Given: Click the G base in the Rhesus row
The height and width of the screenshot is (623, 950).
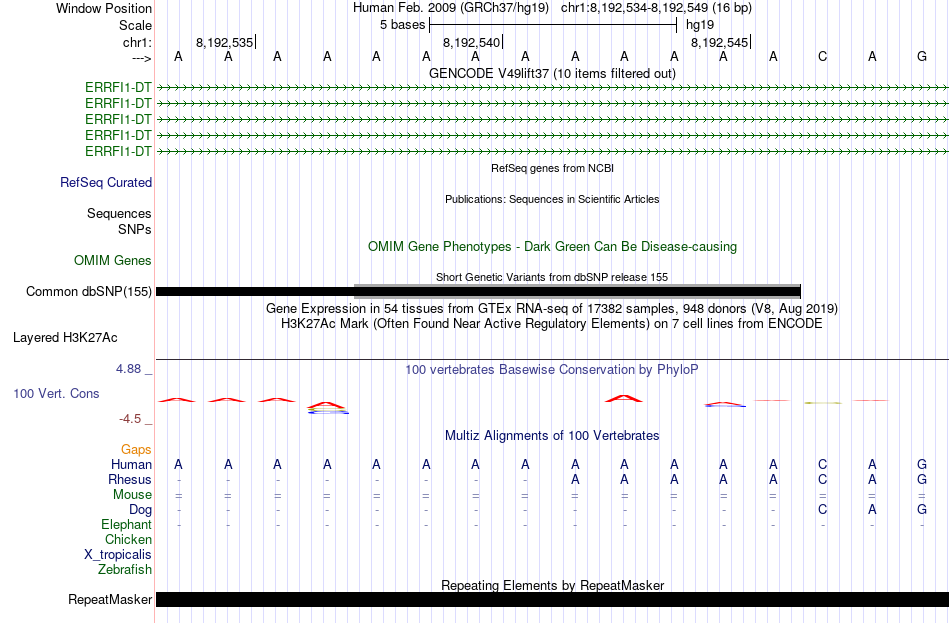Looking at the screenshot, I should pyautogui.click(x=922, y=479).
